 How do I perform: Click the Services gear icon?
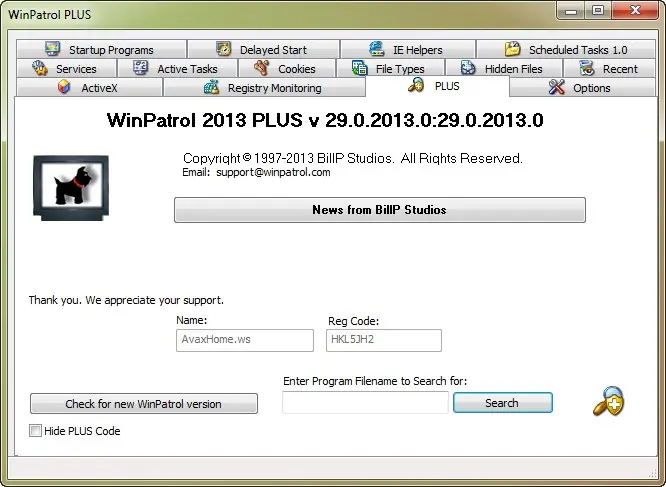[x=40, y=68]
